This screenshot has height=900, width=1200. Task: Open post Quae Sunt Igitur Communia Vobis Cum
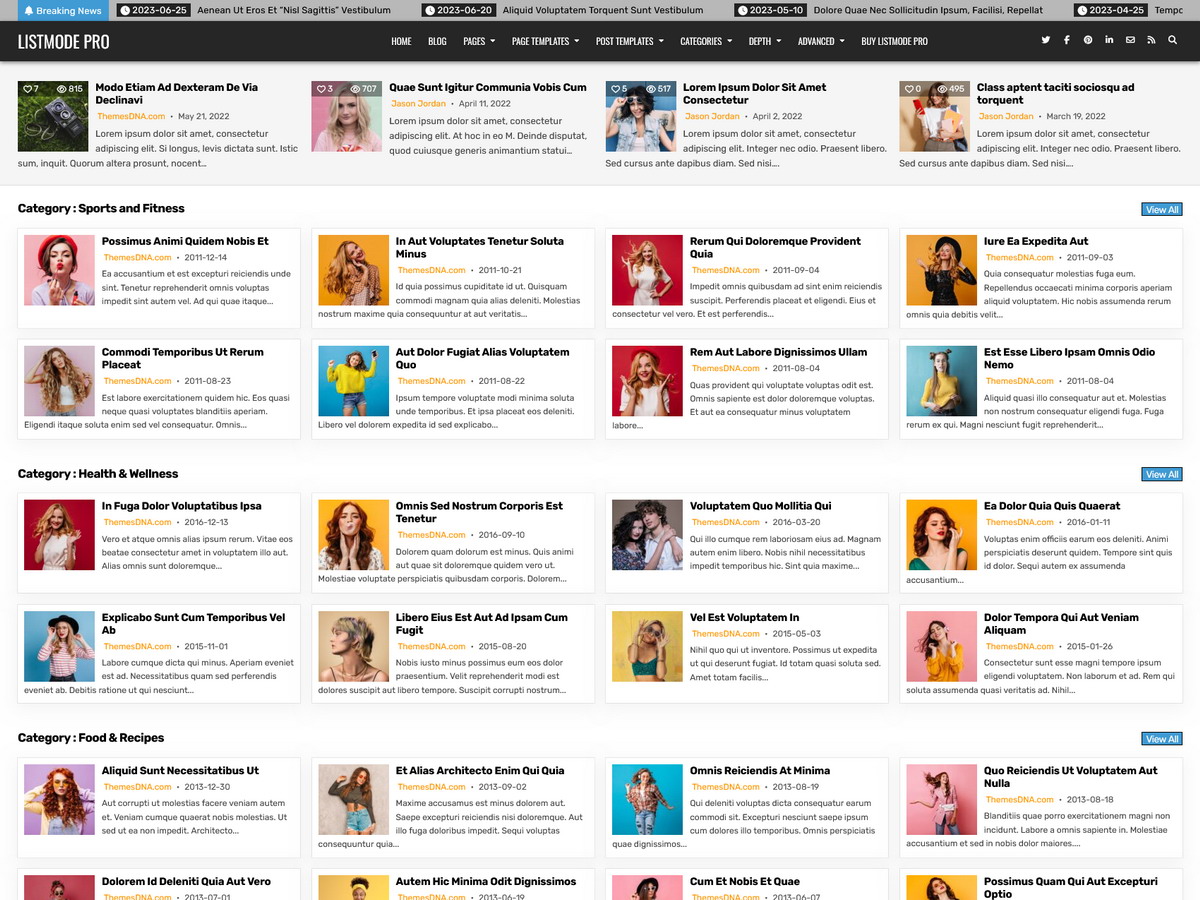tap(488, 87)
